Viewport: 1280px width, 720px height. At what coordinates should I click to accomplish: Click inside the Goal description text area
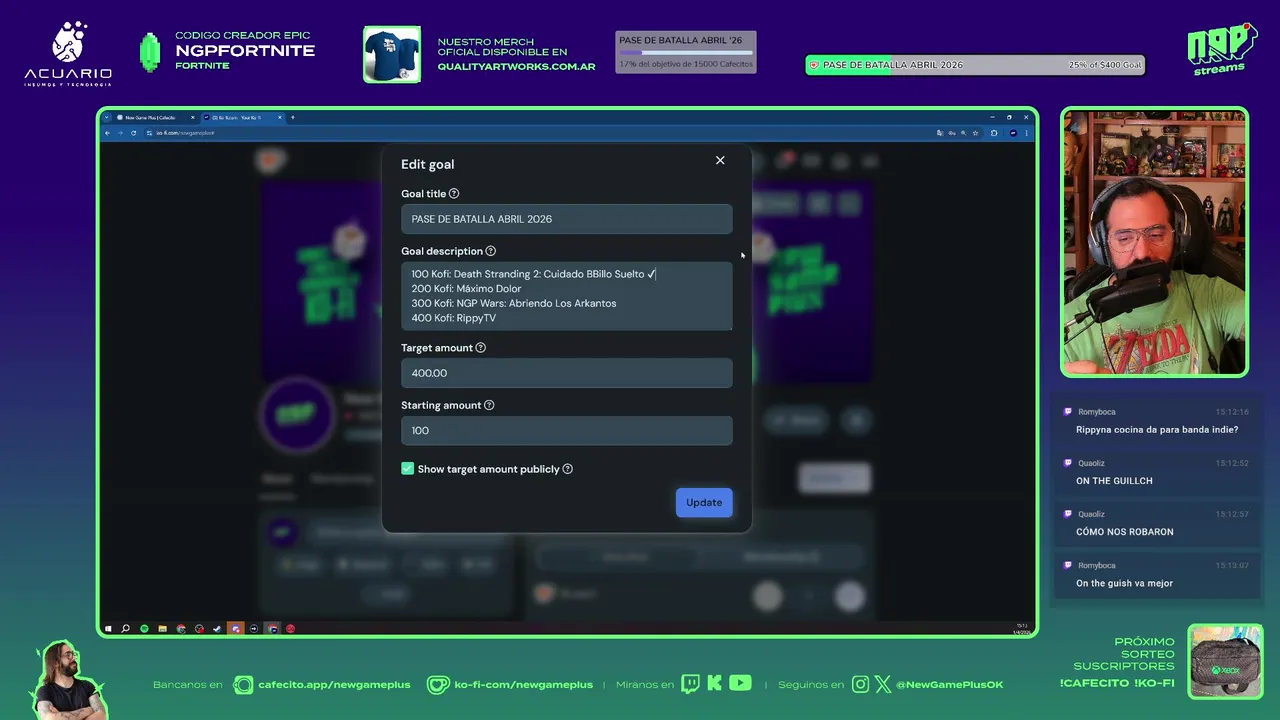(567, 296)
